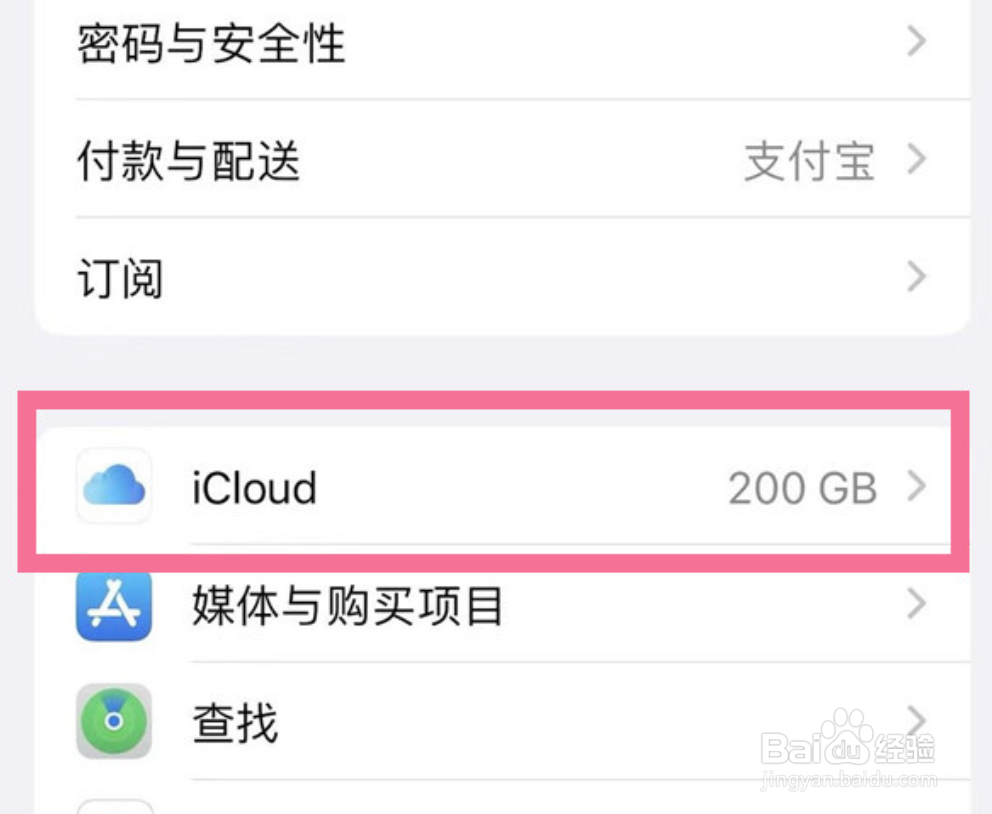Expand 密码与安全性 using its chevron arrow
Image resolution: width=992 pixels, height=814 pixels.
tap(916, 42)
